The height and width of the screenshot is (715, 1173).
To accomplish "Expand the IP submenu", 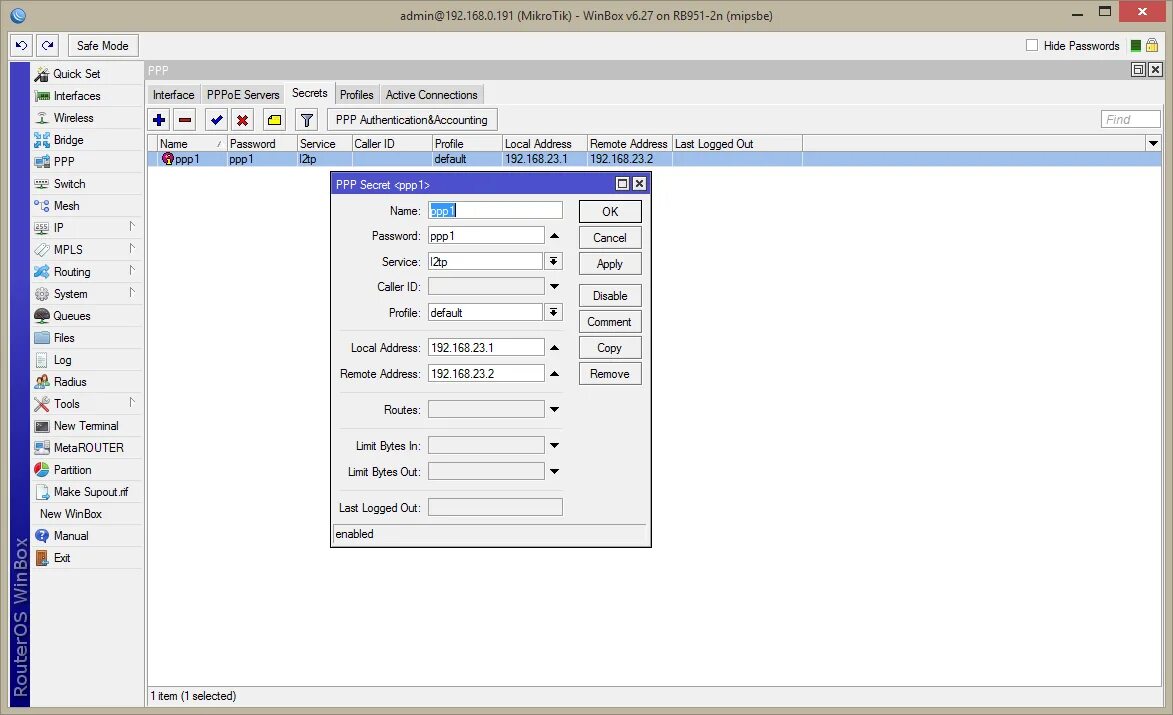I will tap(132, 227).
